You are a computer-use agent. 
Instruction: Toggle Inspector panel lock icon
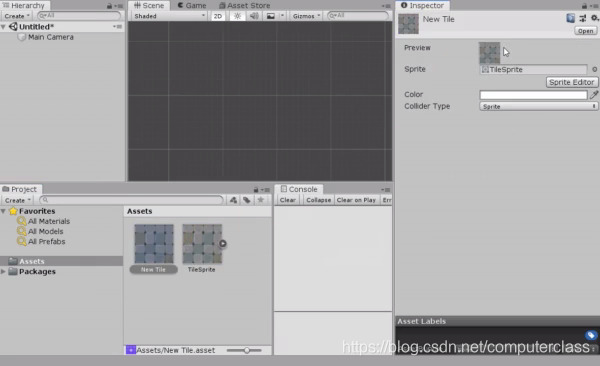[x=584, y=6]
